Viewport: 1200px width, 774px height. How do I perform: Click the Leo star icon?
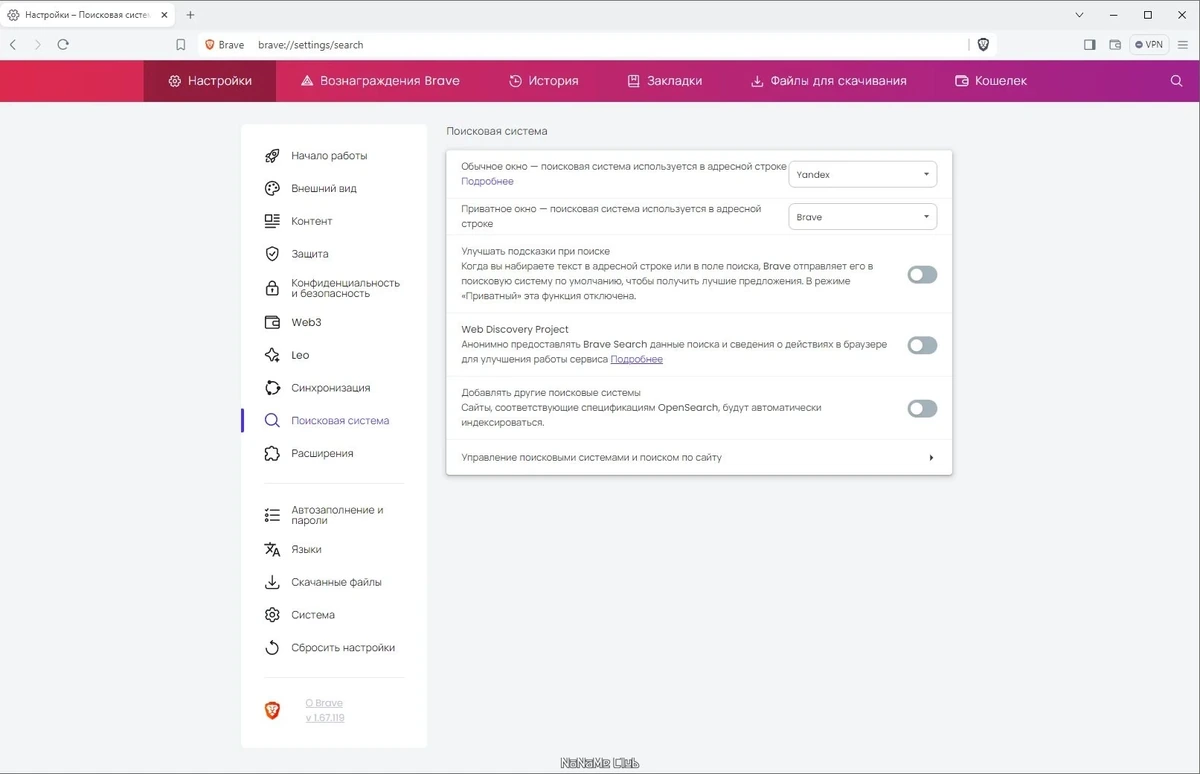pos(272,355)
